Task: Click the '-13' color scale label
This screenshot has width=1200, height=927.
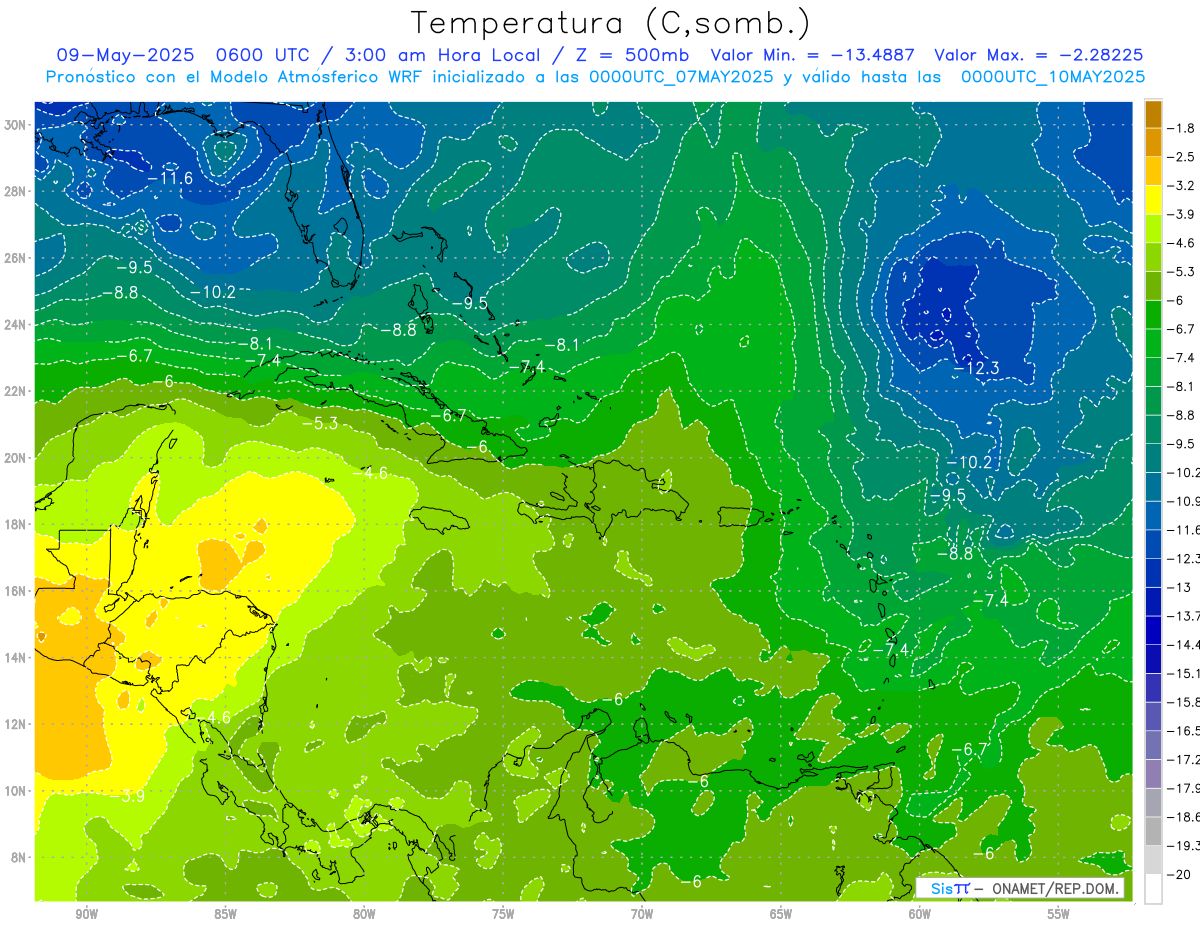Action: [x=1180, y=587]
